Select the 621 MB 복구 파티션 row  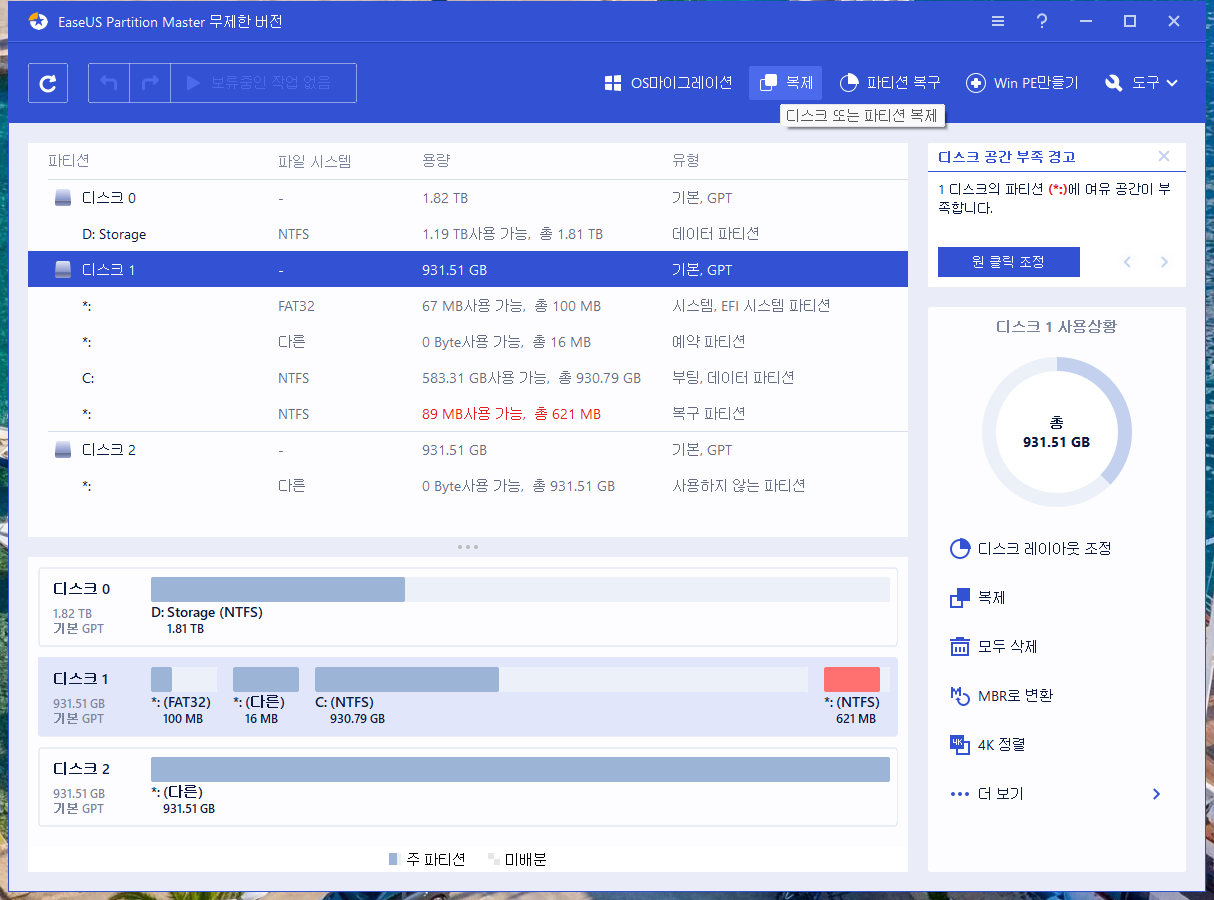click(468, 414)
